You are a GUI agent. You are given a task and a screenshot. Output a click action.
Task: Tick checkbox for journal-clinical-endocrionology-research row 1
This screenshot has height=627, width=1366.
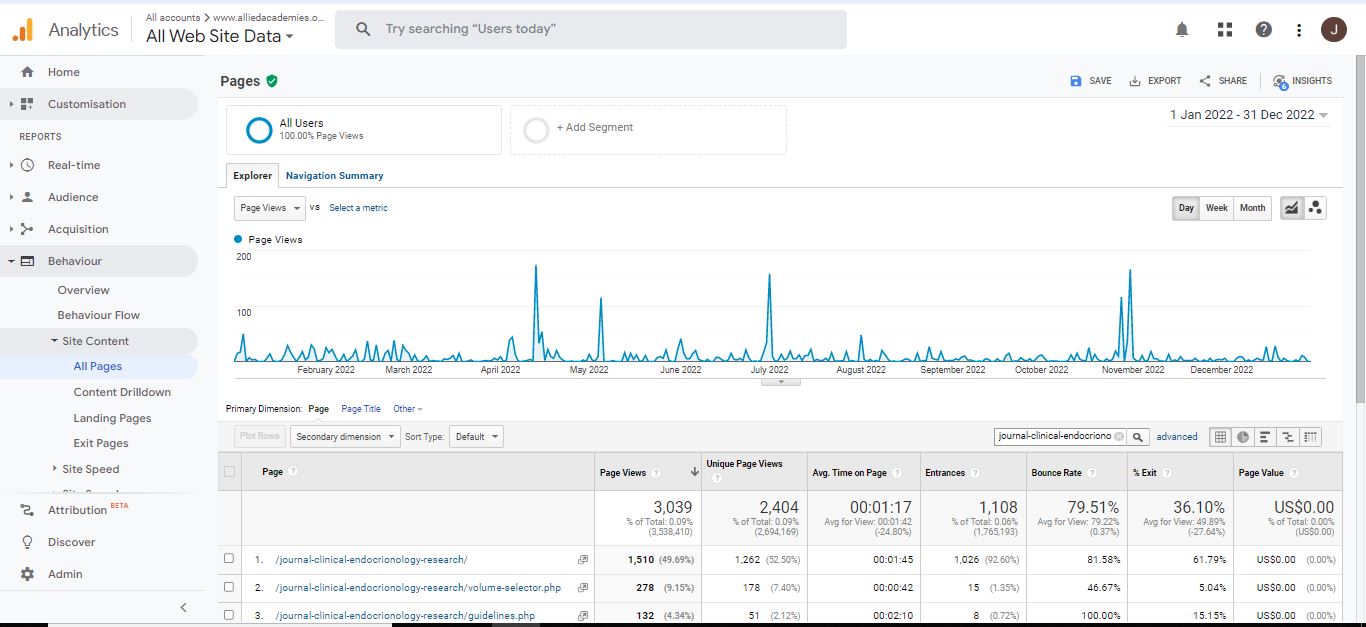click(230, 559)
